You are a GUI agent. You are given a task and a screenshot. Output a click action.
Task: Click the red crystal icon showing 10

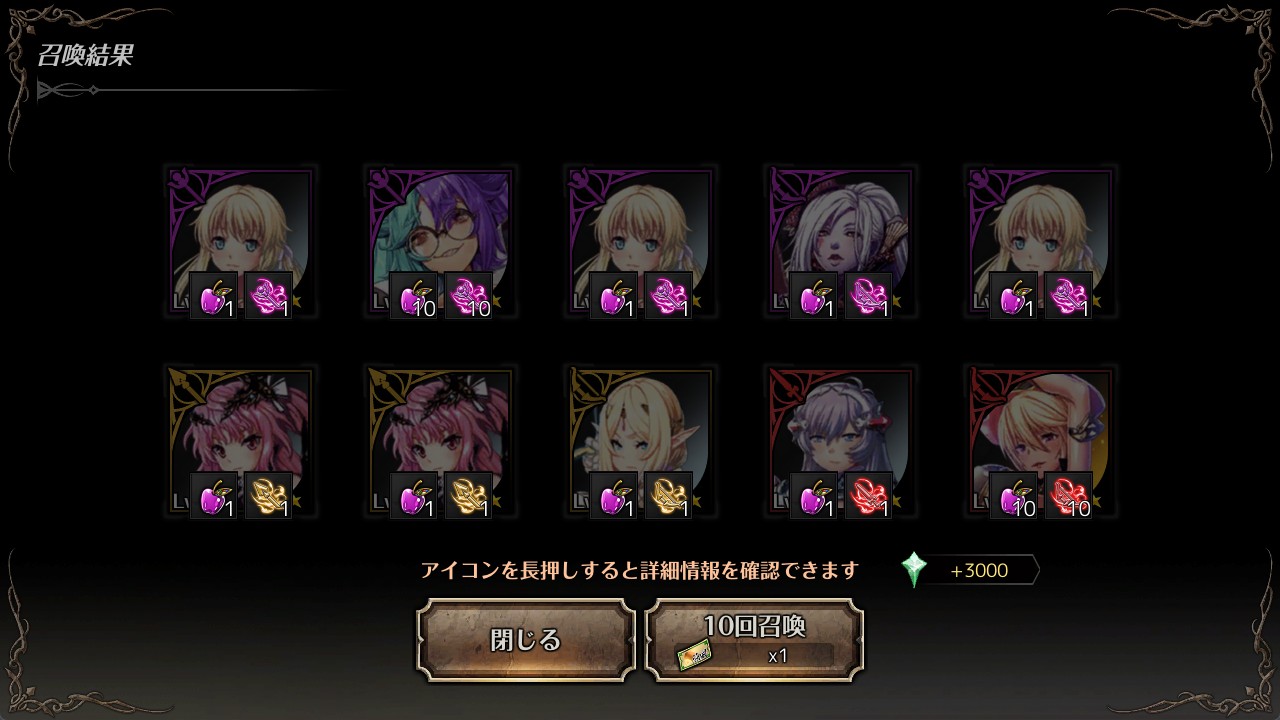(x=1069, y=496)
